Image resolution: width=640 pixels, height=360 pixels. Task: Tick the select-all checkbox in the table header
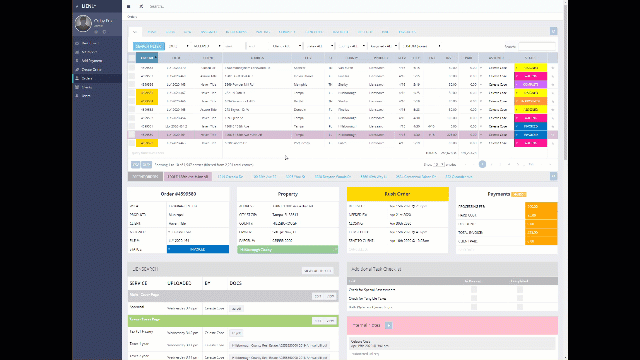pos(132,58)
